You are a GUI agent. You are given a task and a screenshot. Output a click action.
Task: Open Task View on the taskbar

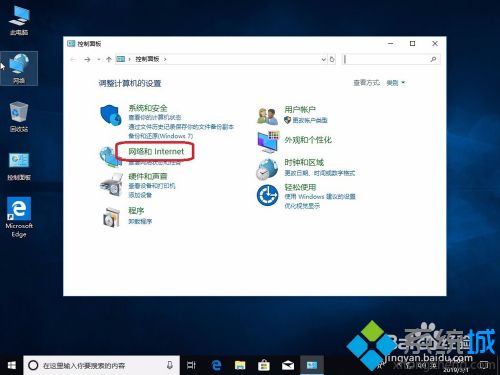[191, 365]
